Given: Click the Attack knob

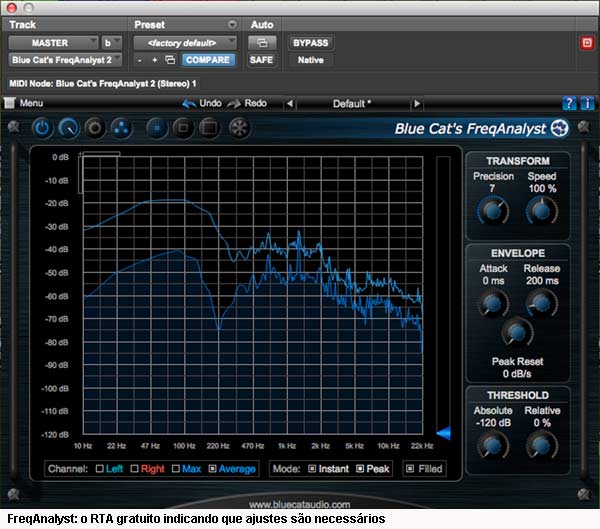Looking at the screenshot, I should [x=493, y=303].
